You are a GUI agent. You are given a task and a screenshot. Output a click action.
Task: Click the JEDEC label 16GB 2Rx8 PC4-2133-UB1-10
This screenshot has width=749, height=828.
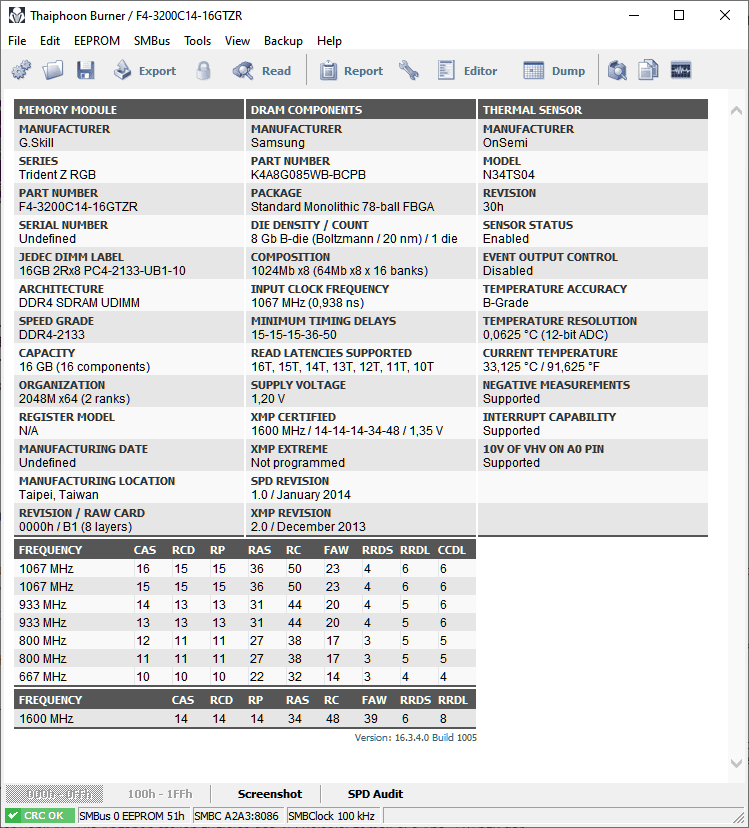point(102,271)
